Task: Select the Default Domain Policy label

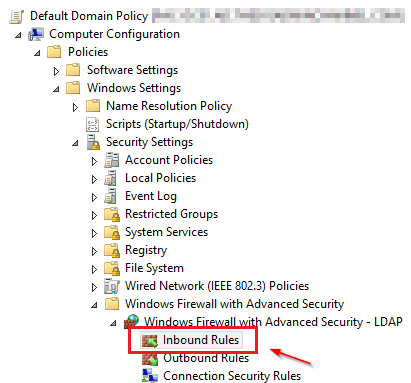Action: tap(89, 16)
